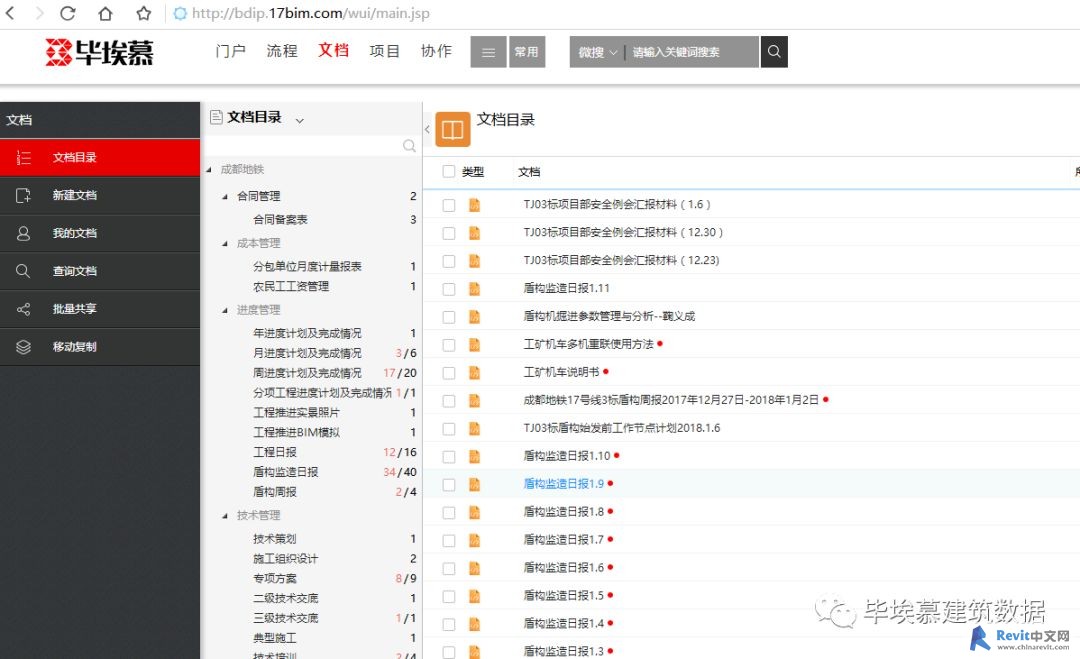Viewport: 1080px width, 659px height.
Task: Reload the page with refresh icon
Action: 68,13
